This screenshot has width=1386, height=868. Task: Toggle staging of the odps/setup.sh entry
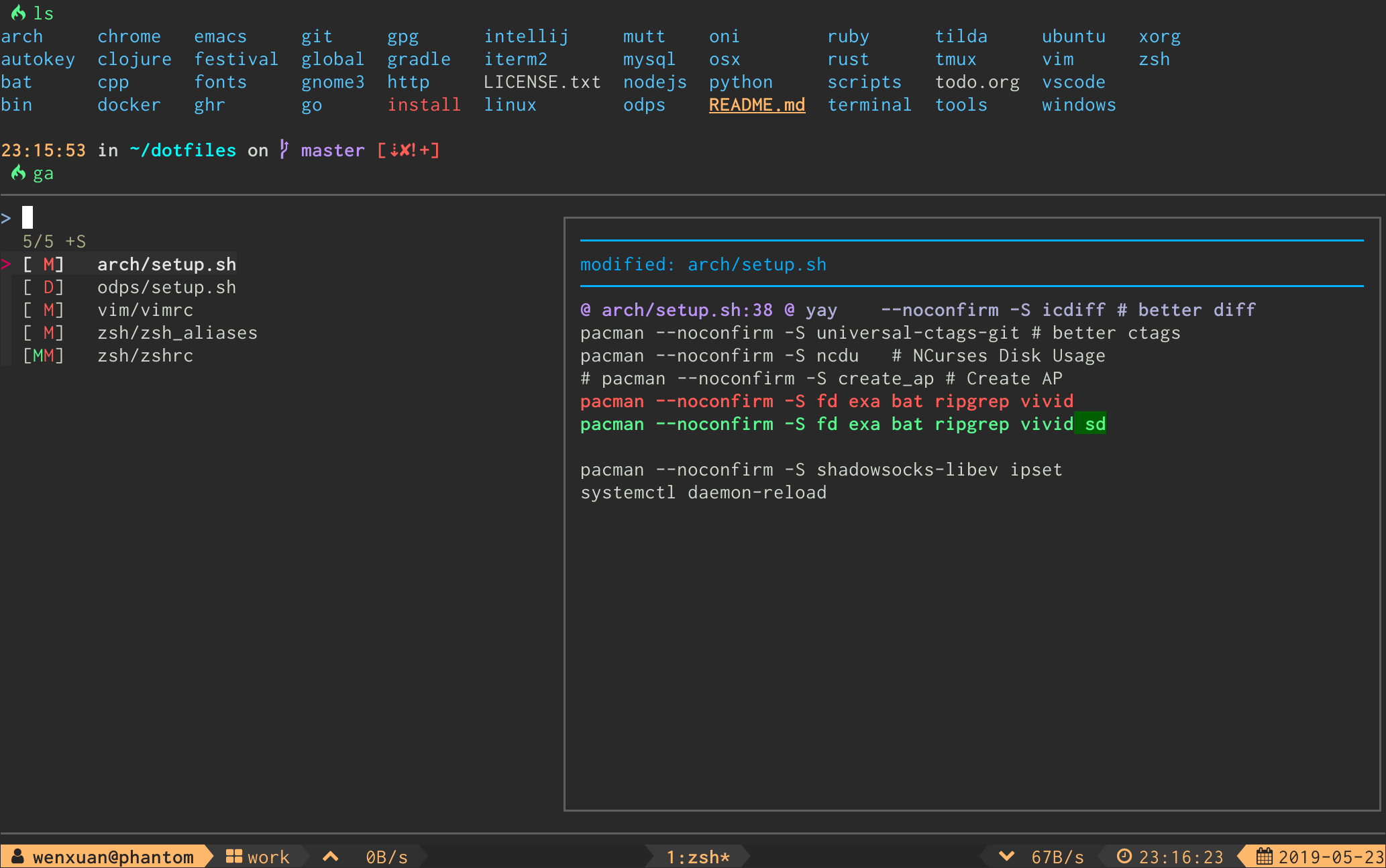(167, 286)
